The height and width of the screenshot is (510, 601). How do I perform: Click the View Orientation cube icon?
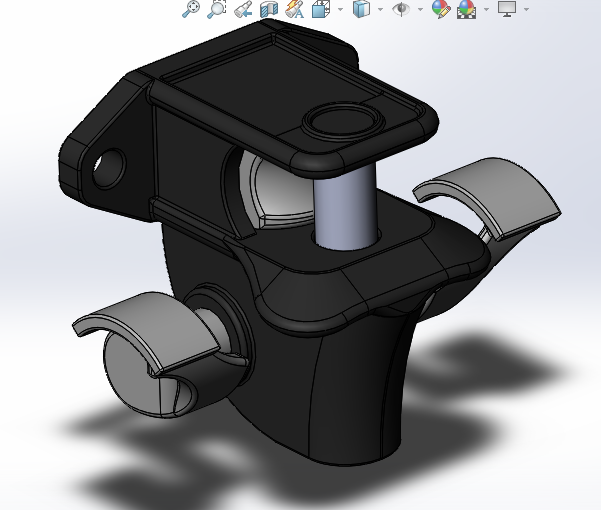[x=321, y=9]
